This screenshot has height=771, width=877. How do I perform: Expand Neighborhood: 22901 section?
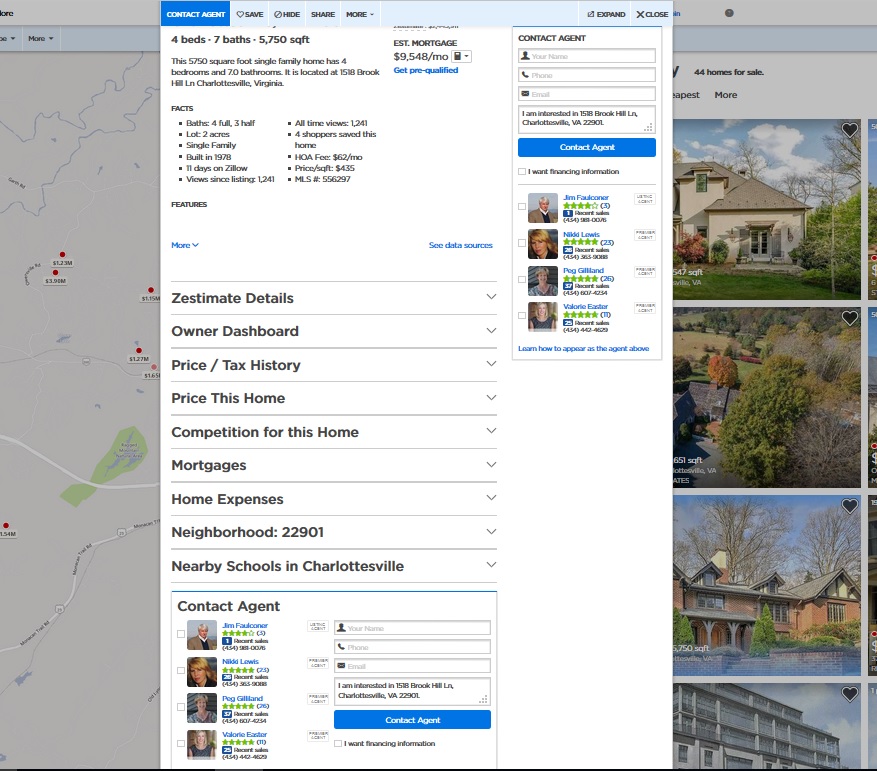[x=334, y=532]
